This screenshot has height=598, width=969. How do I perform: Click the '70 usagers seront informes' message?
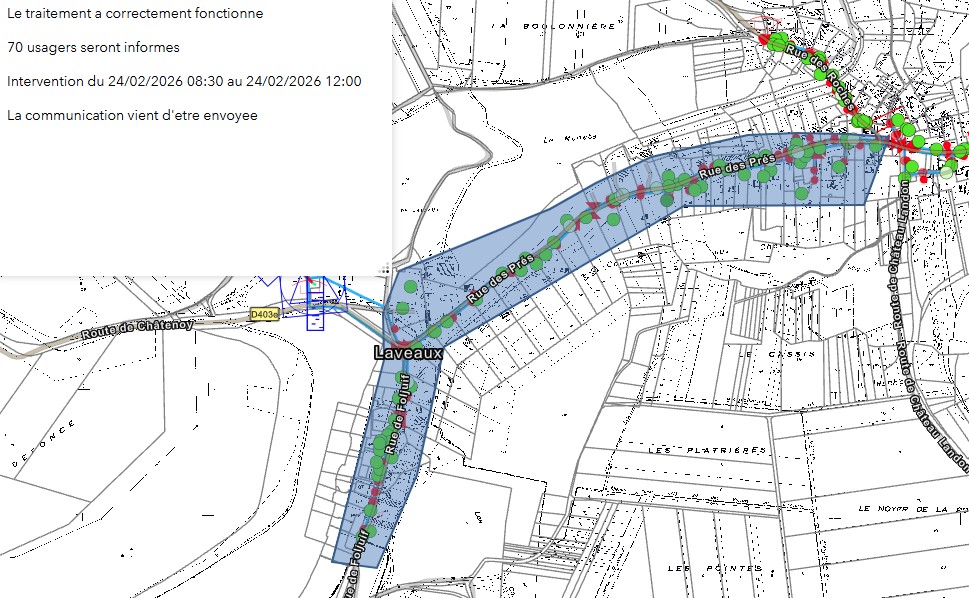click(x=93, y=47)
